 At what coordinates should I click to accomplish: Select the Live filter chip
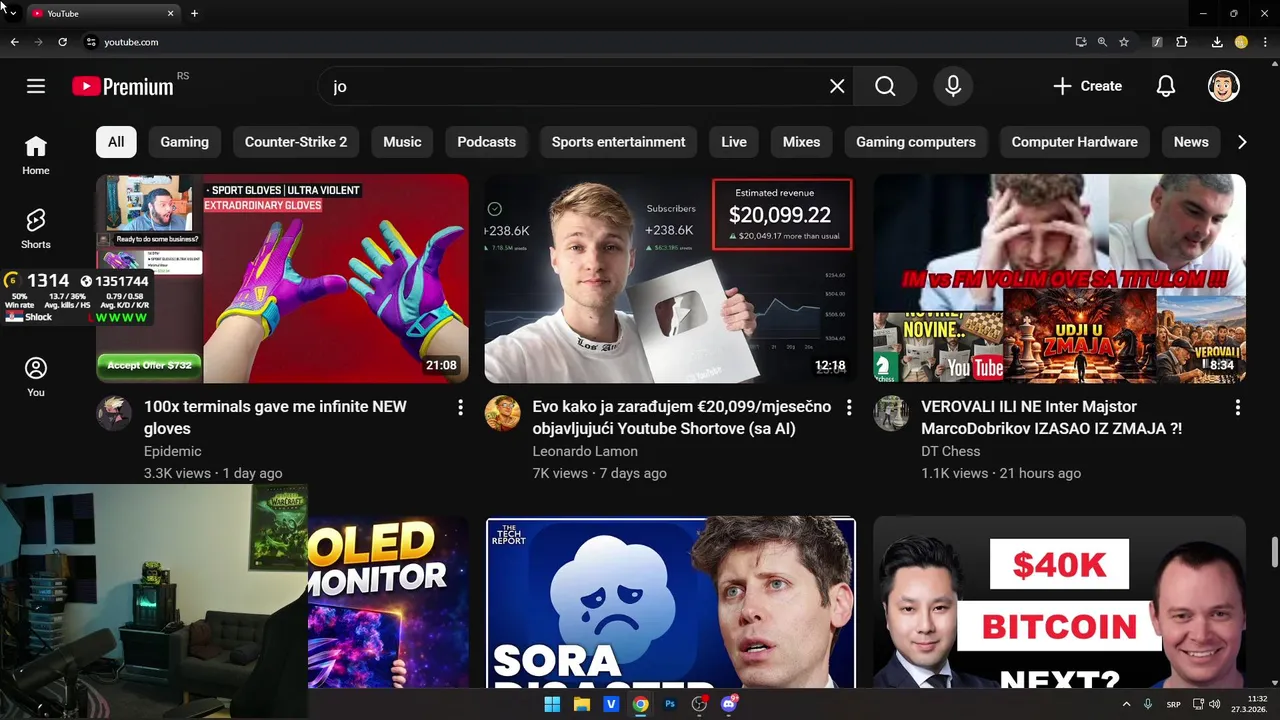coord(734,142)
